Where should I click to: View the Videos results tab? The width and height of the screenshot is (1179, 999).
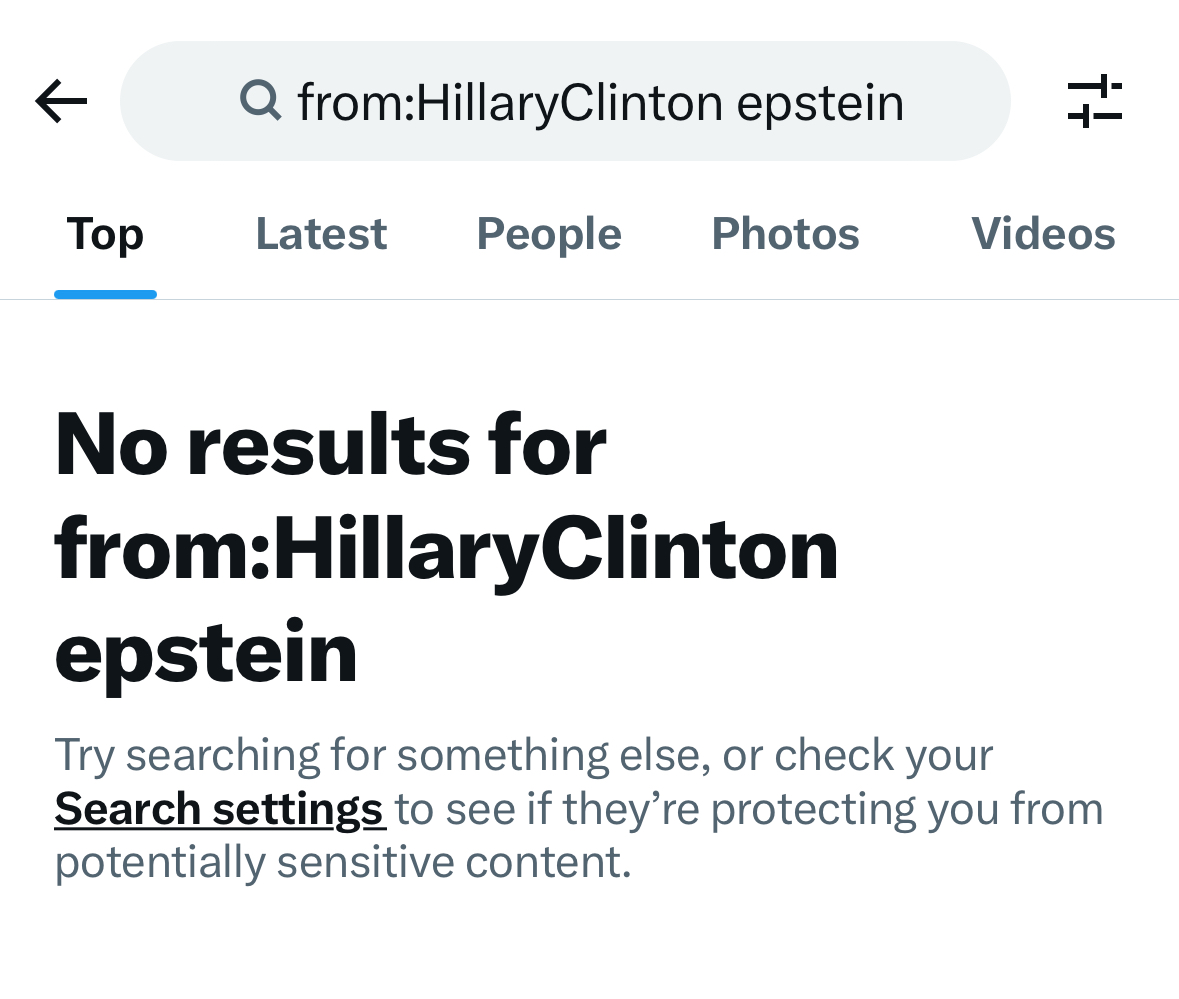click(1043, 234)
